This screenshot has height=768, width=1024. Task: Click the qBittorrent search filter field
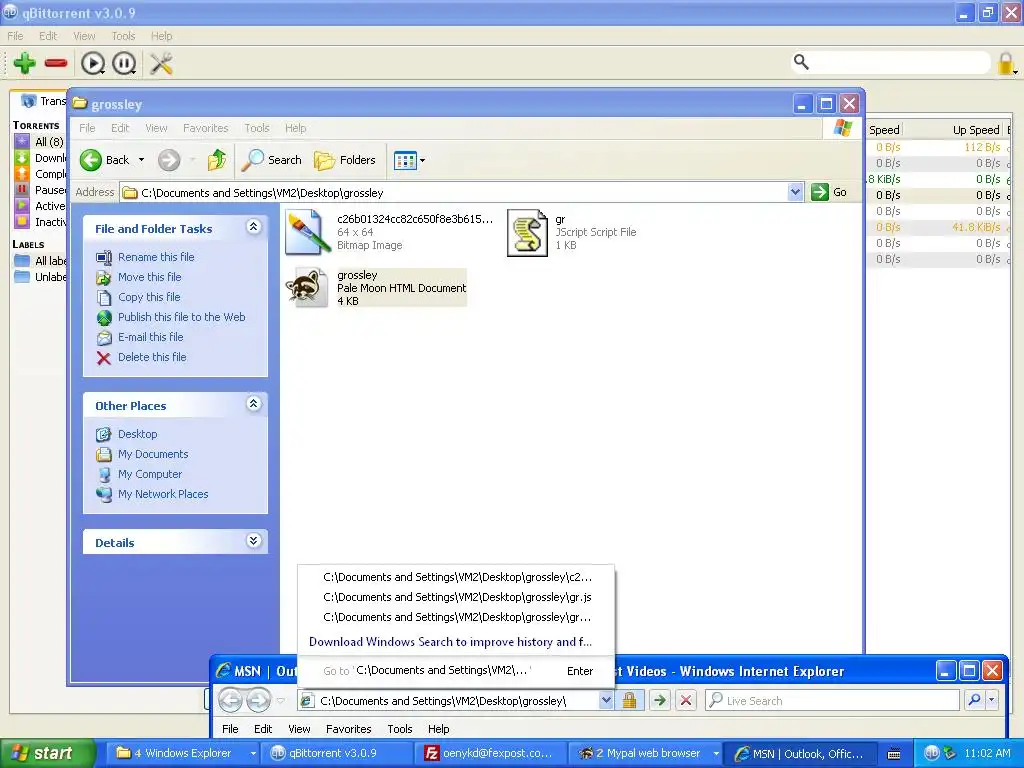click(900, 63)
